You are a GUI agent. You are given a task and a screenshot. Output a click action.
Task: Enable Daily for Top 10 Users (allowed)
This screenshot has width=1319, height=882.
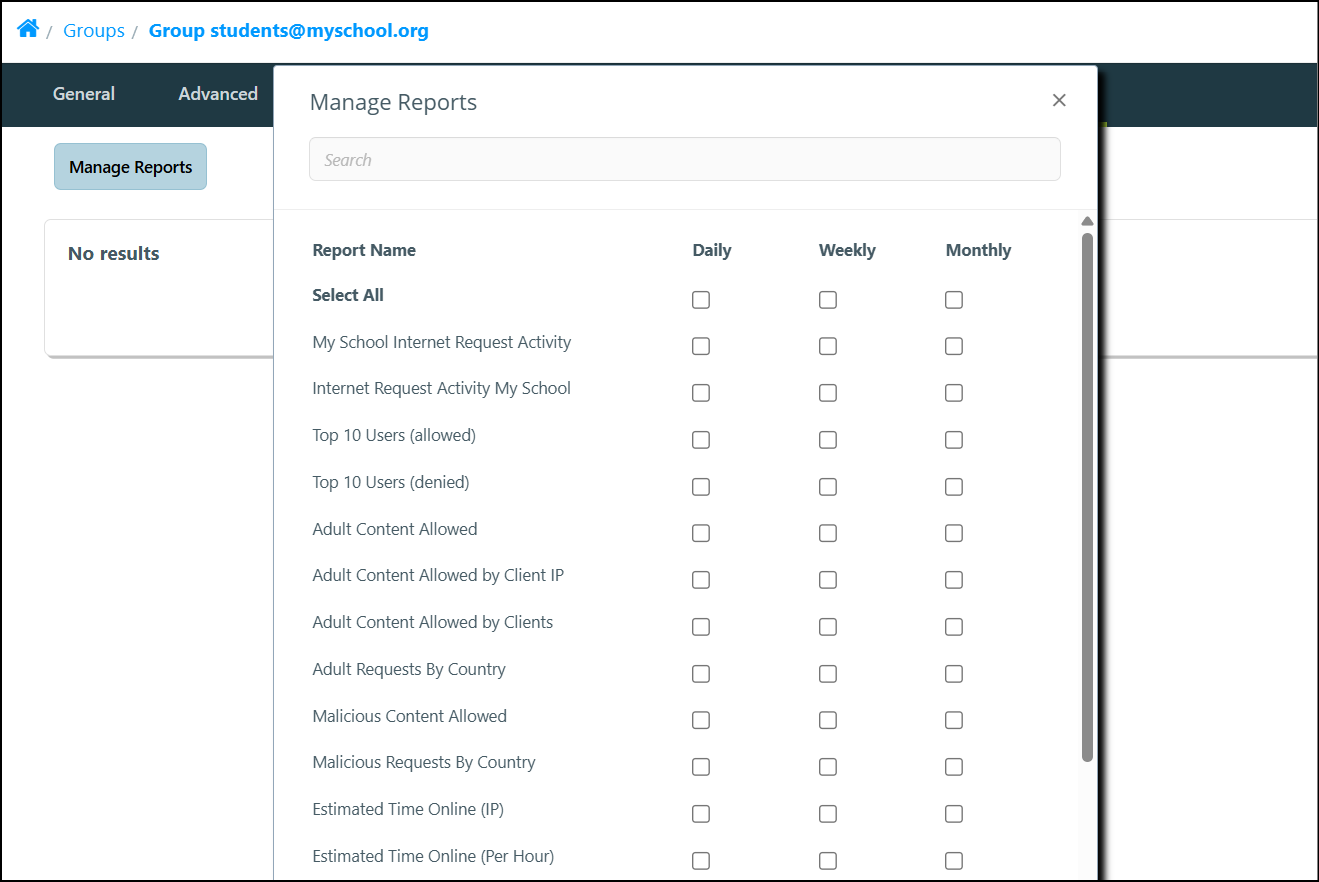(701, 440)
